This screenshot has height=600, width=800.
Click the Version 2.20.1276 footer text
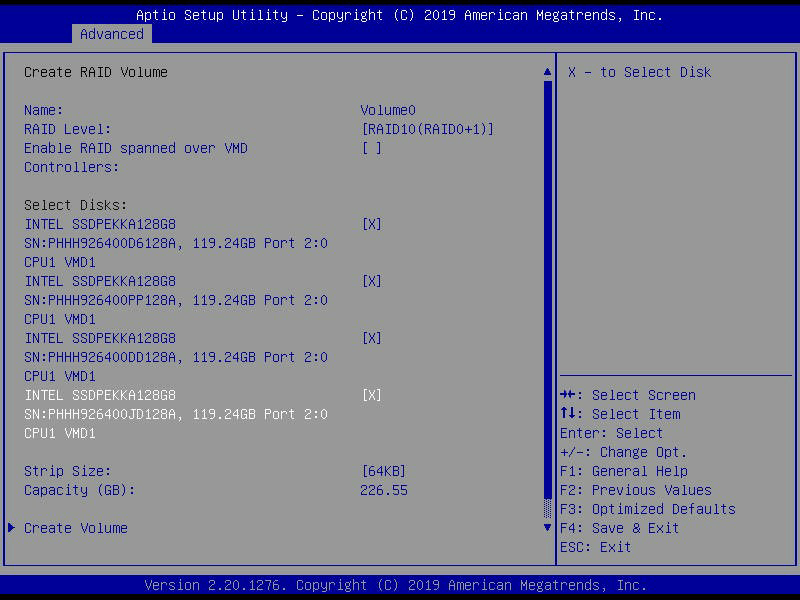(x=395, y=585)
